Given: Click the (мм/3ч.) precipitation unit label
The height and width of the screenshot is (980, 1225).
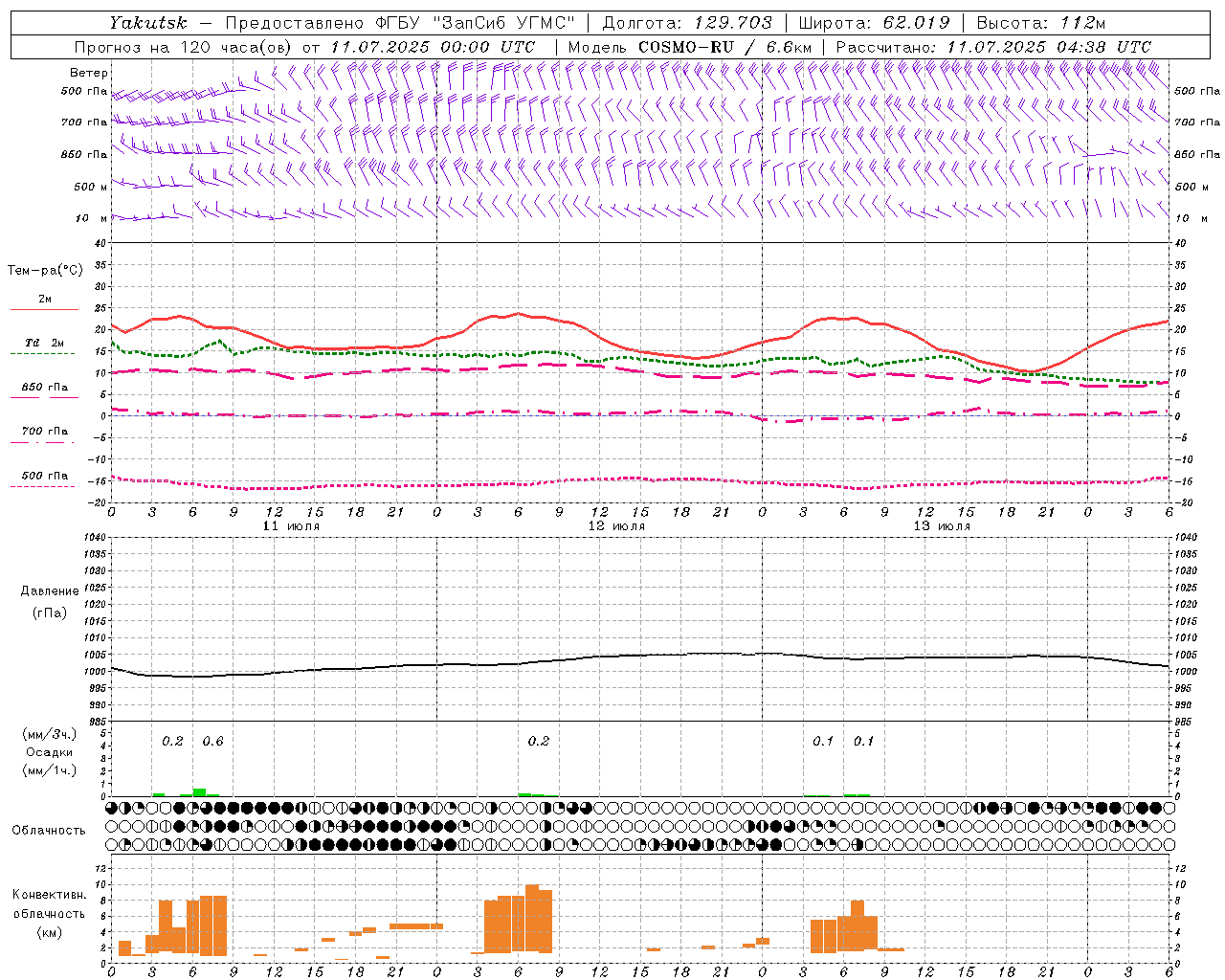Looking at the screenshot, I should click(50, 734).
